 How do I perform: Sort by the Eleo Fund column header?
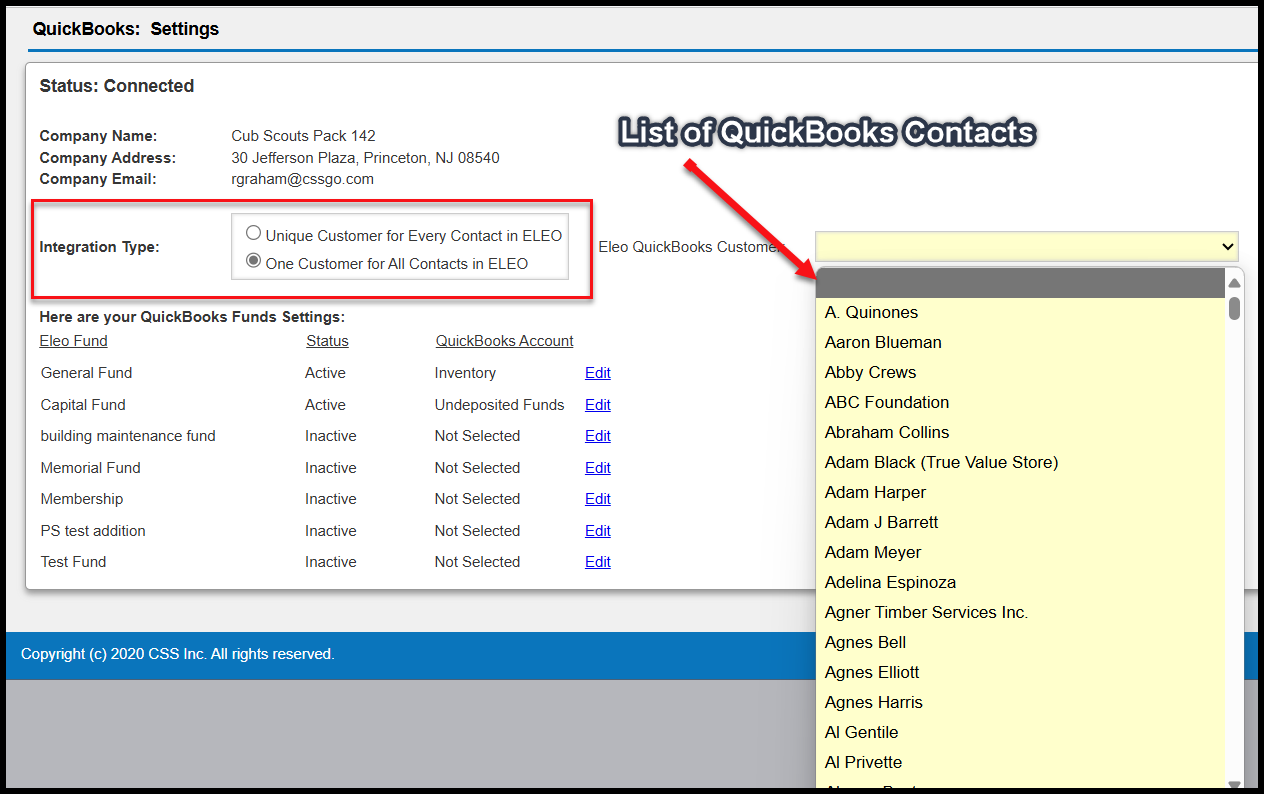(74, 341)
